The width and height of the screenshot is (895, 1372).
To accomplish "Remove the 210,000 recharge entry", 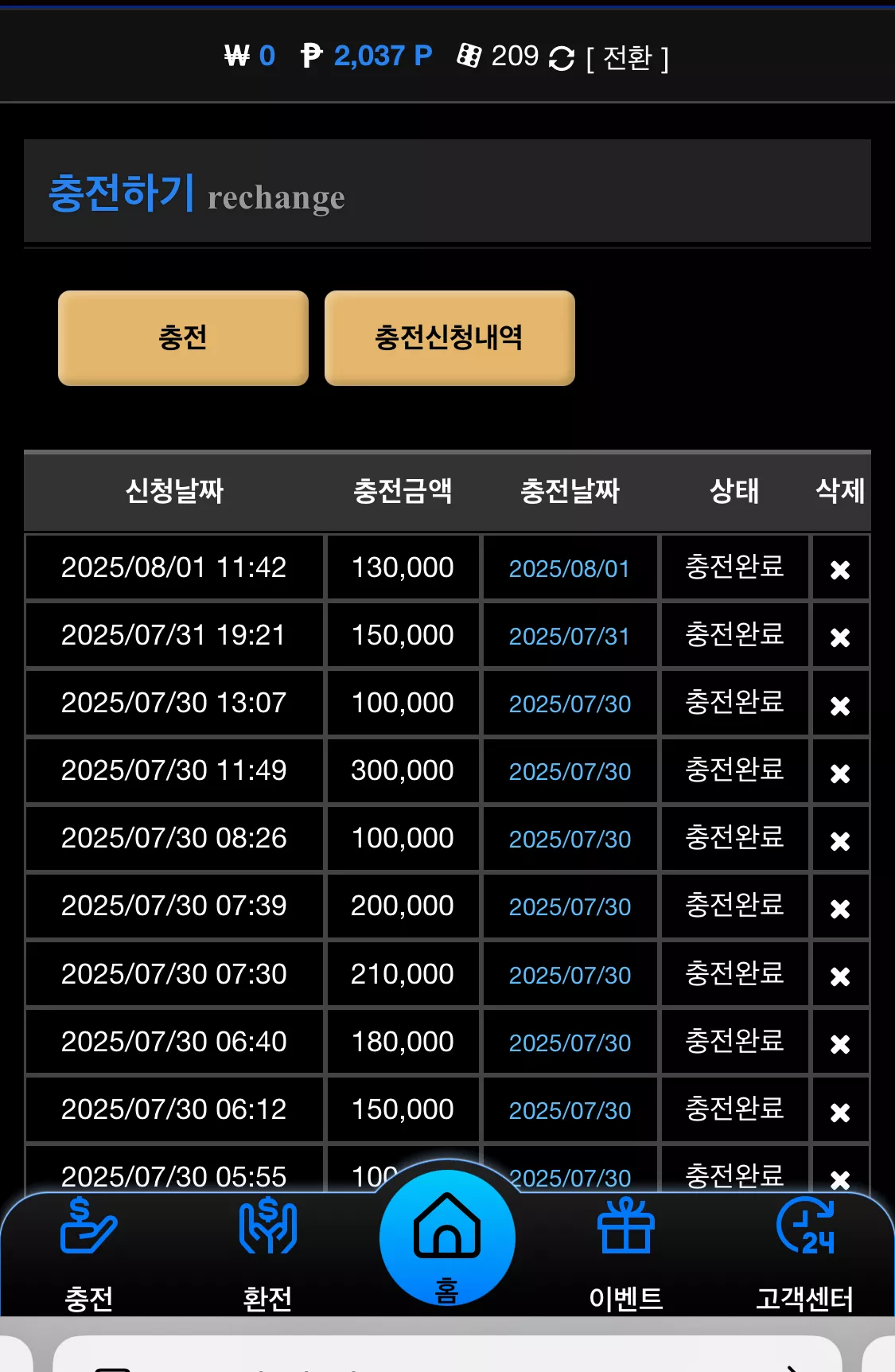I will [x=840, y=976].
